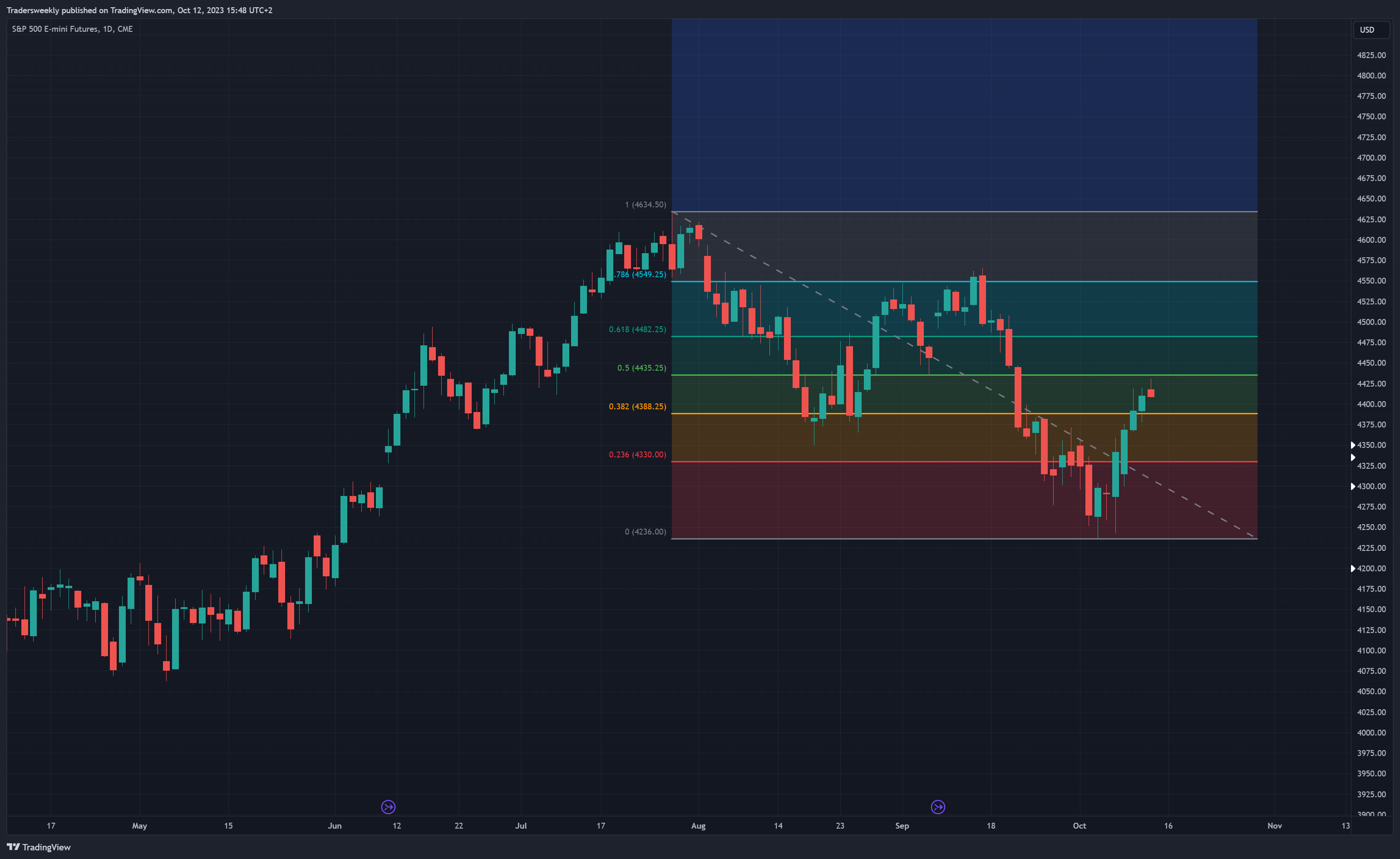The image size is (1400, 859).
Task: Select the Tradersweekly published header text
Action: point(139,10)
